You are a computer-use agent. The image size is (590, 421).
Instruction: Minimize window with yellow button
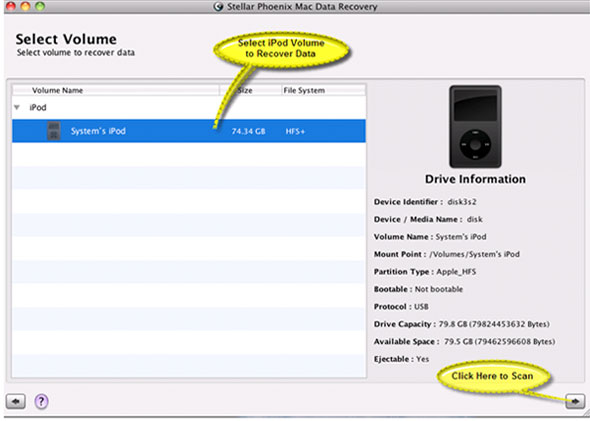tap(25, 6)
